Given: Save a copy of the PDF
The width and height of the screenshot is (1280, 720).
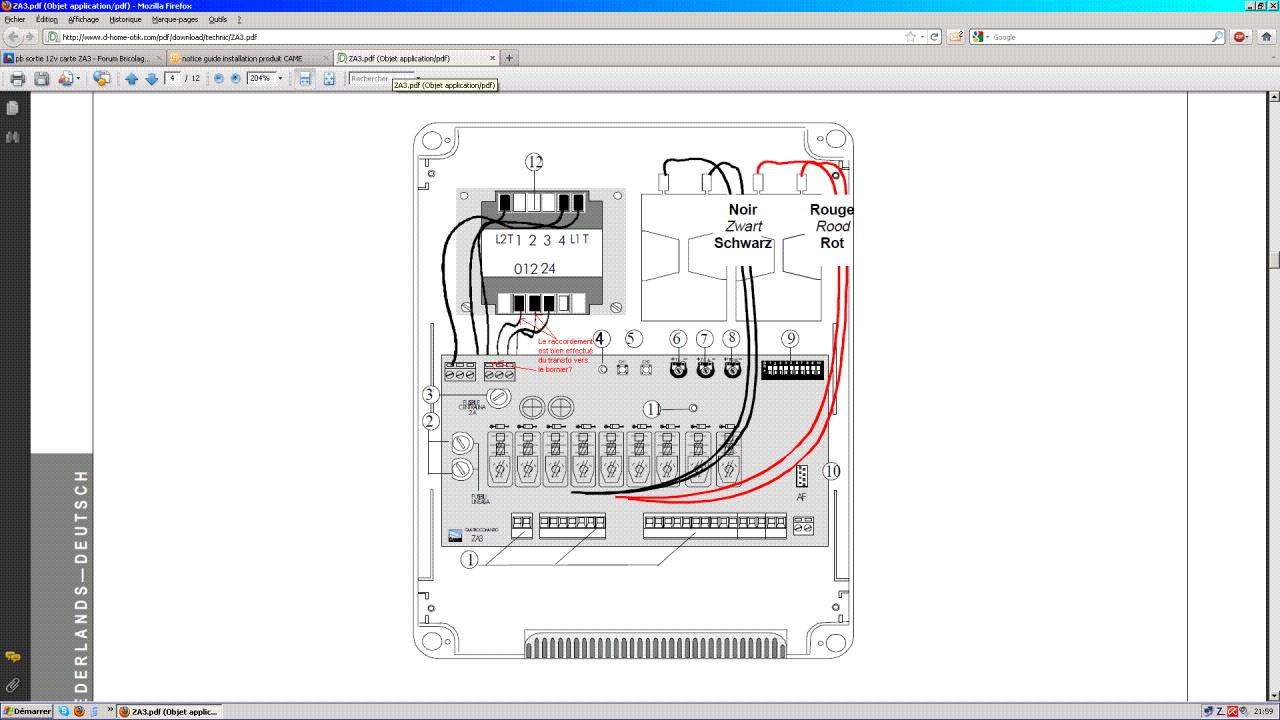Looking at the screenshot, I should pyautogui.click(x=42, y=78).
